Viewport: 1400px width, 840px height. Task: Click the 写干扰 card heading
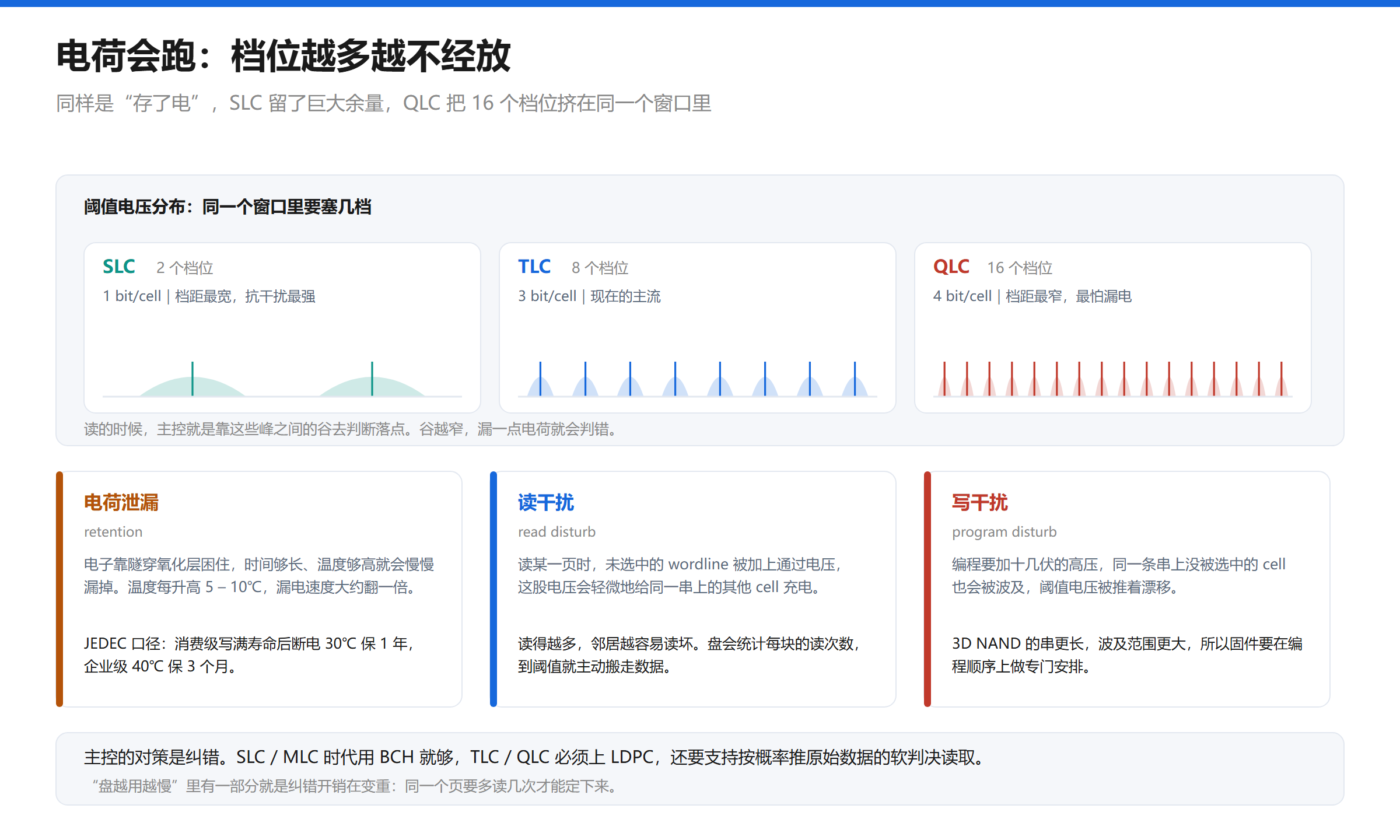(x=980, y=502)
